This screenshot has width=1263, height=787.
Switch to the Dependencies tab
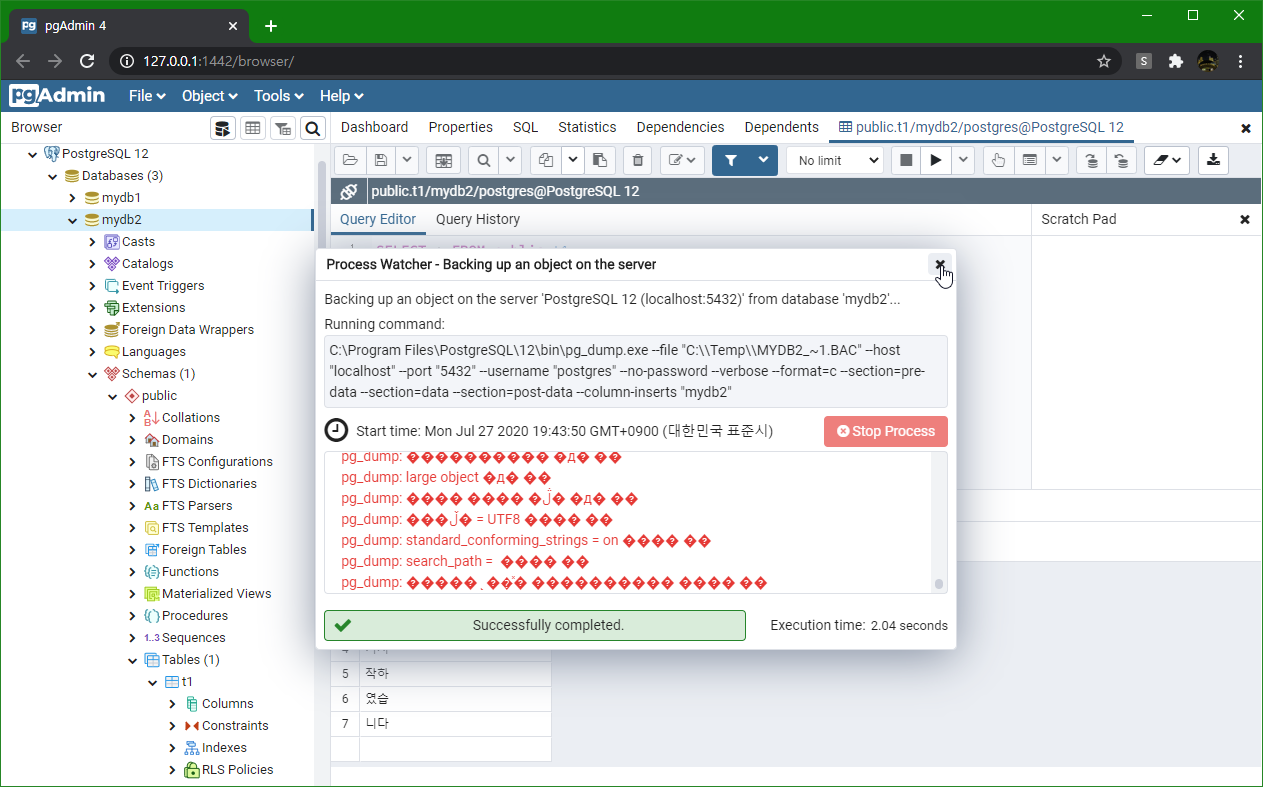pos(680,127)
